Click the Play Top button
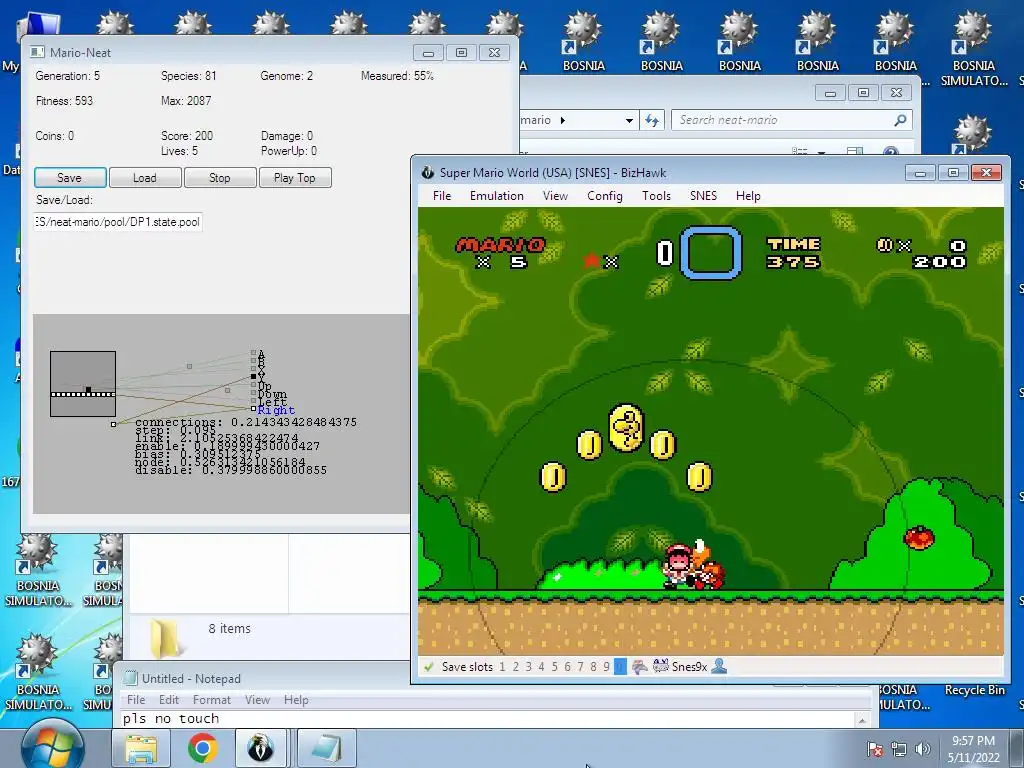This screenshot has height=768, width=1024. pos(295,178)
